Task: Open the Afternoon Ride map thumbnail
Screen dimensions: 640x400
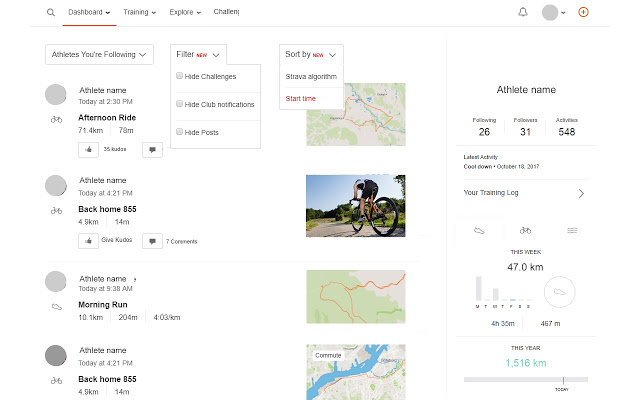Action: [356, 114]
